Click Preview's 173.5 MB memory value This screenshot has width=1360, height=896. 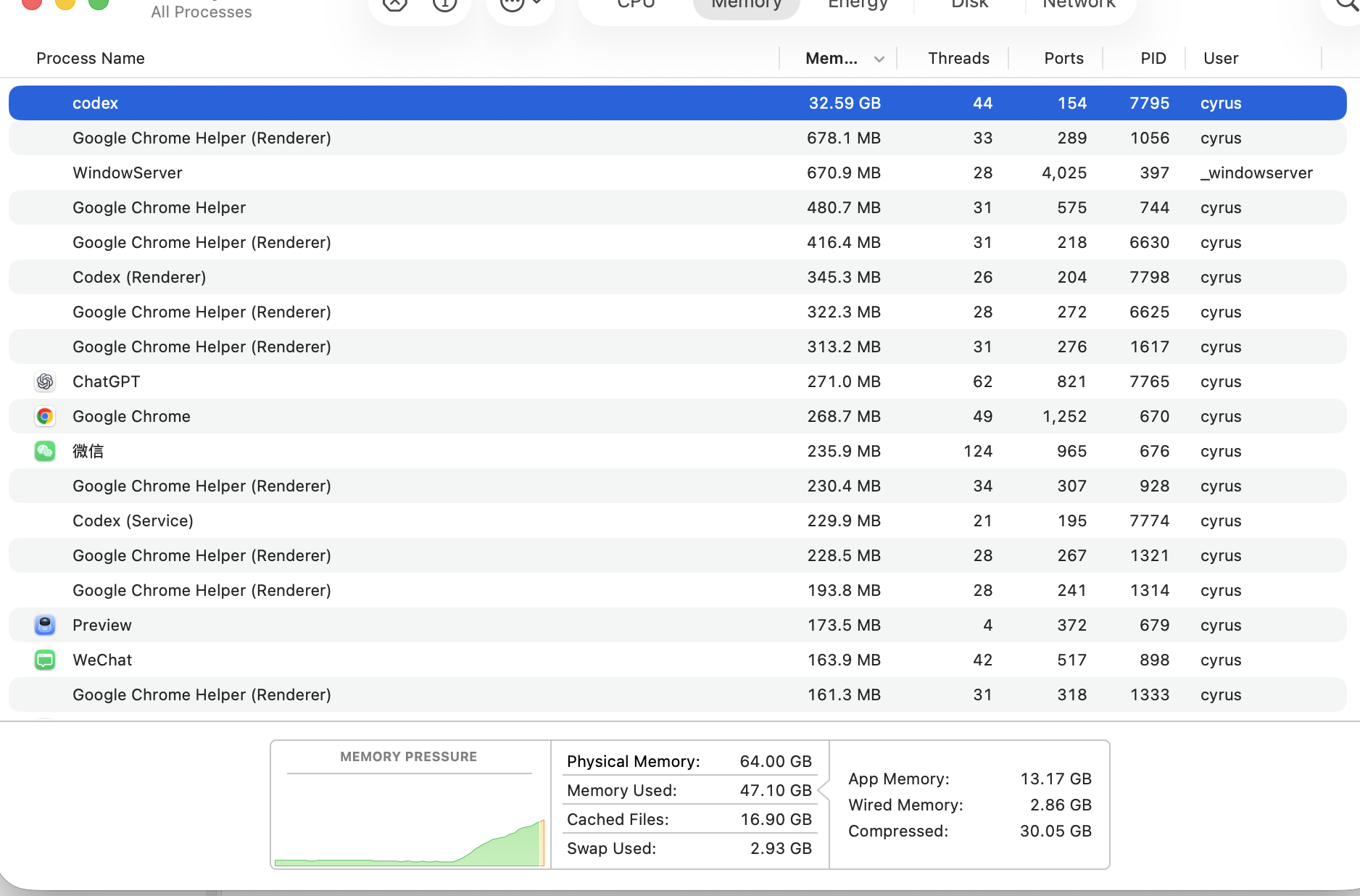pyautogui.click(x=844, y=625)
